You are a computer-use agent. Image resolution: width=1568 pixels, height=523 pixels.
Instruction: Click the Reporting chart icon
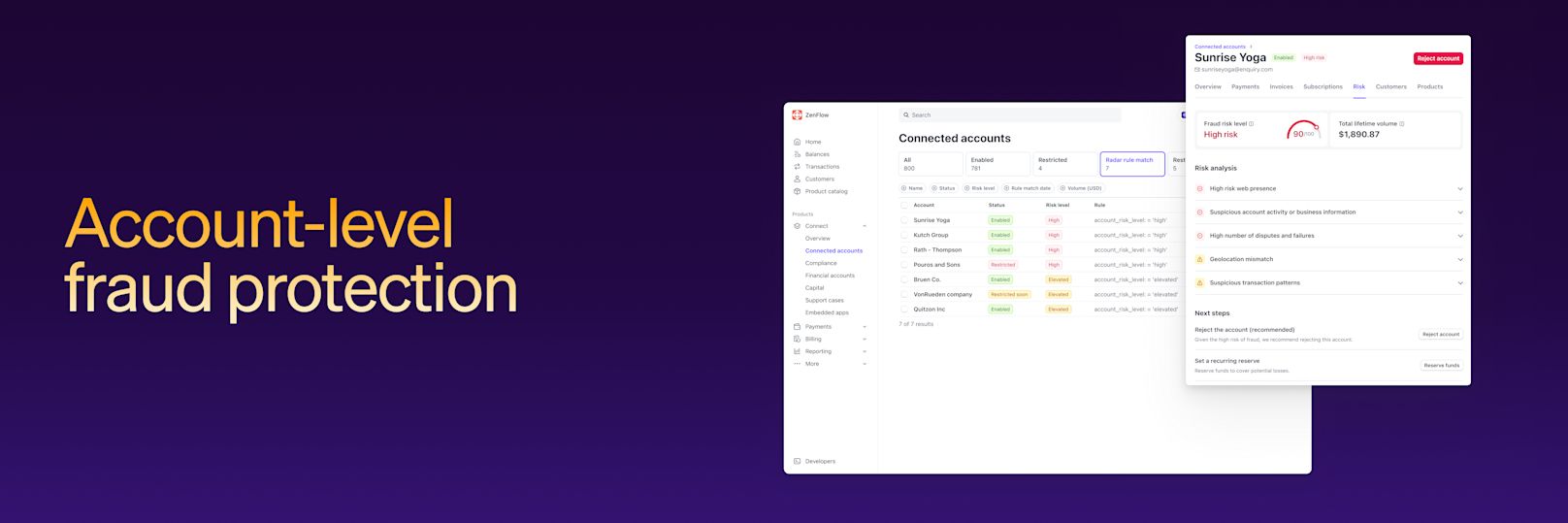(x=797, y=351)
